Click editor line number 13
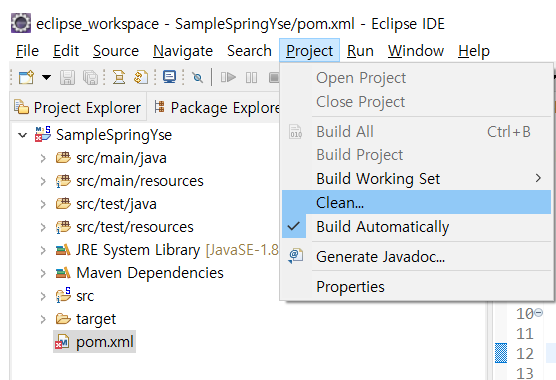The image size is (556, 380). [524, 373]
